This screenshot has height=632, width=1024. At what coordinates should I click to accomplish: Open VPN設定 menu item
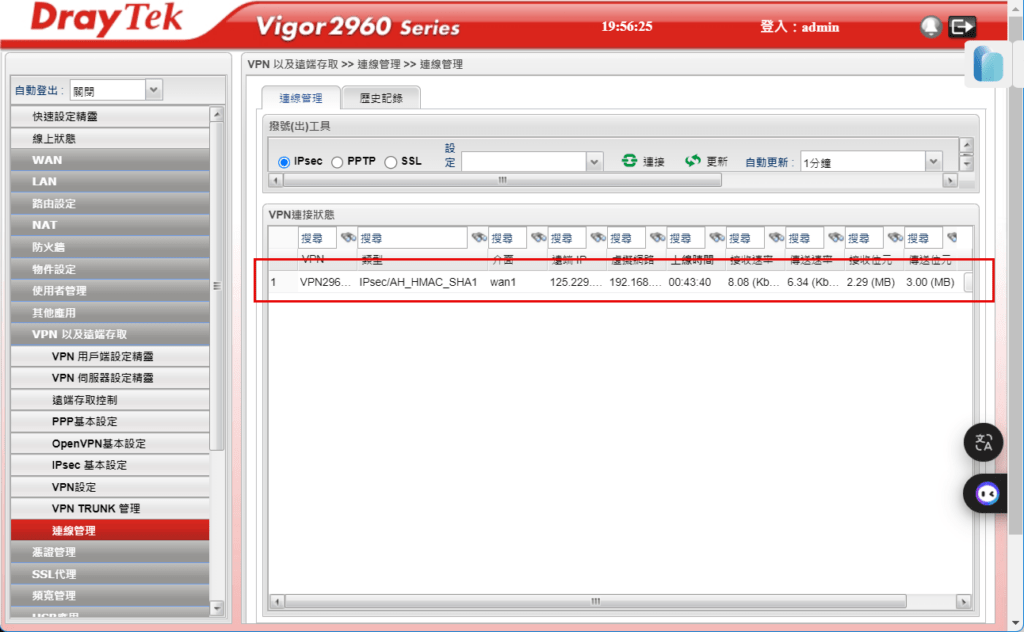click(110, 487)
